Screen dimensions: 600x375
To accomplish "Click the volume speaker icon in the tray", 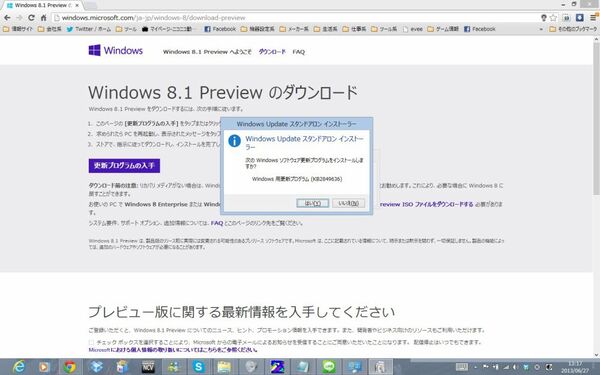I will [x=516, y=367].
